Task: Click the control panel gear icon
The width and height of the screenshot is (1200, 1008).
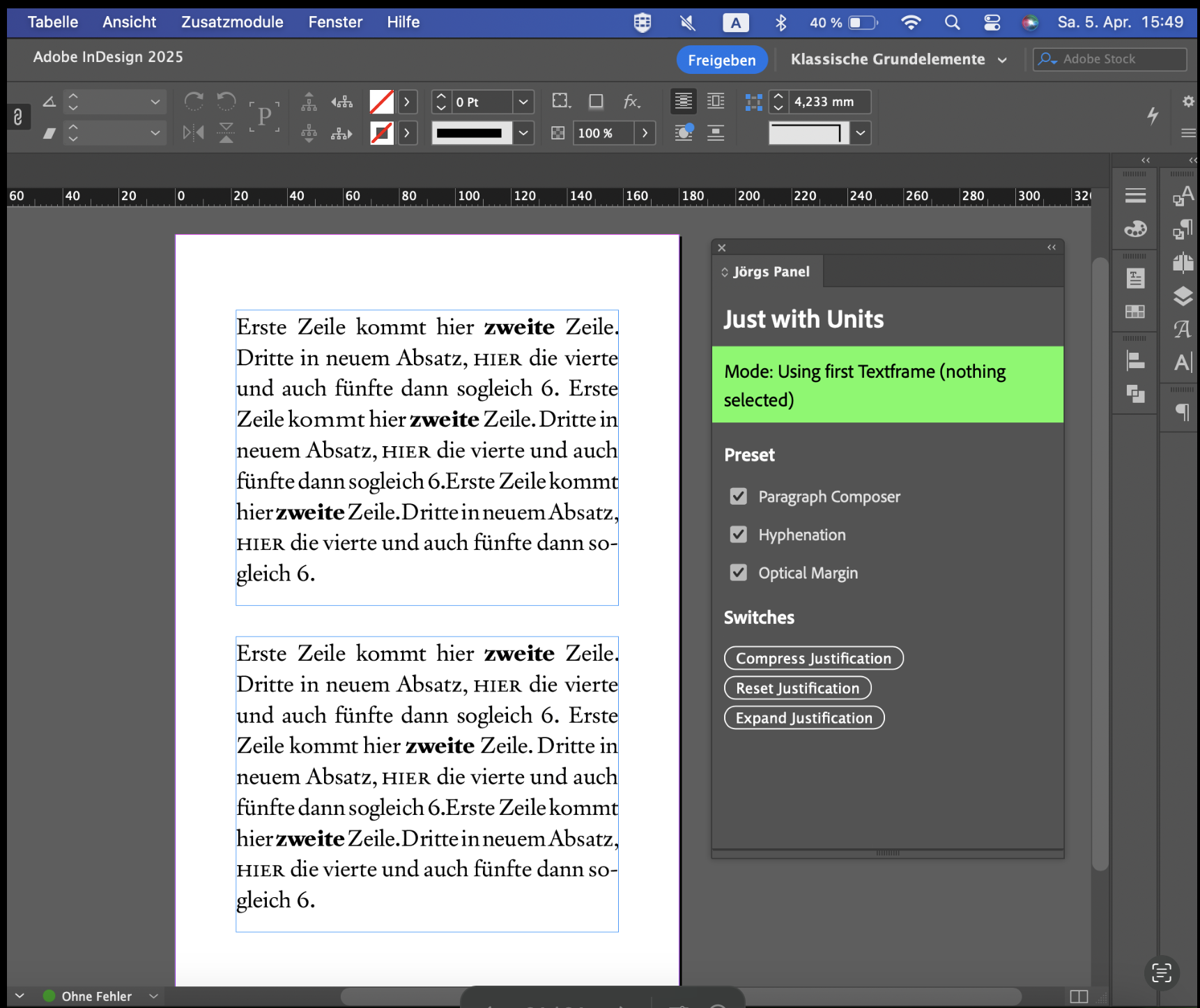Action: (x=1188, y=102)
